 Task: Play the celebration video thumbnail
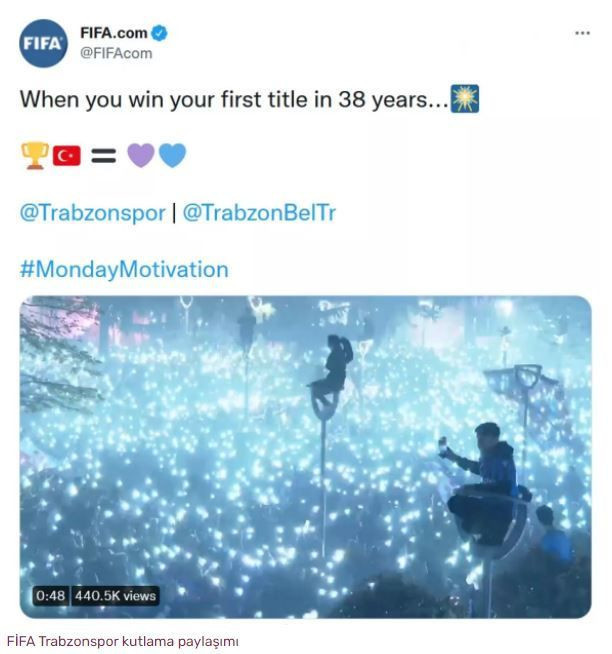click(x=305, y=457)
